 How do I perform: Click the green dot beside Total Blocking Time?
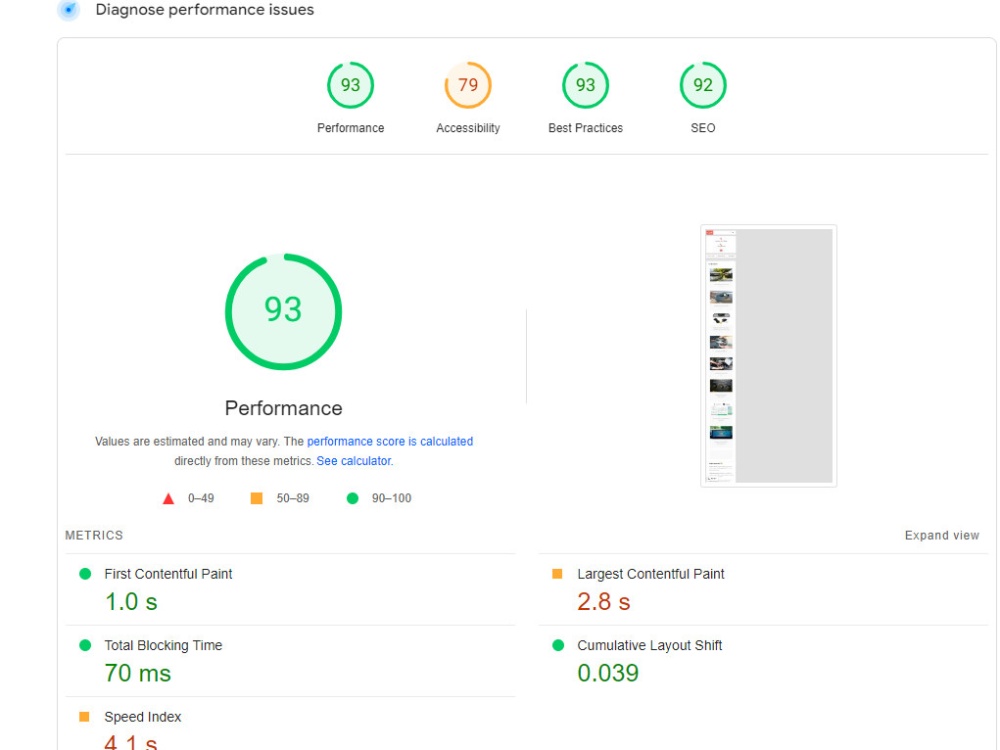coord(85,645)
